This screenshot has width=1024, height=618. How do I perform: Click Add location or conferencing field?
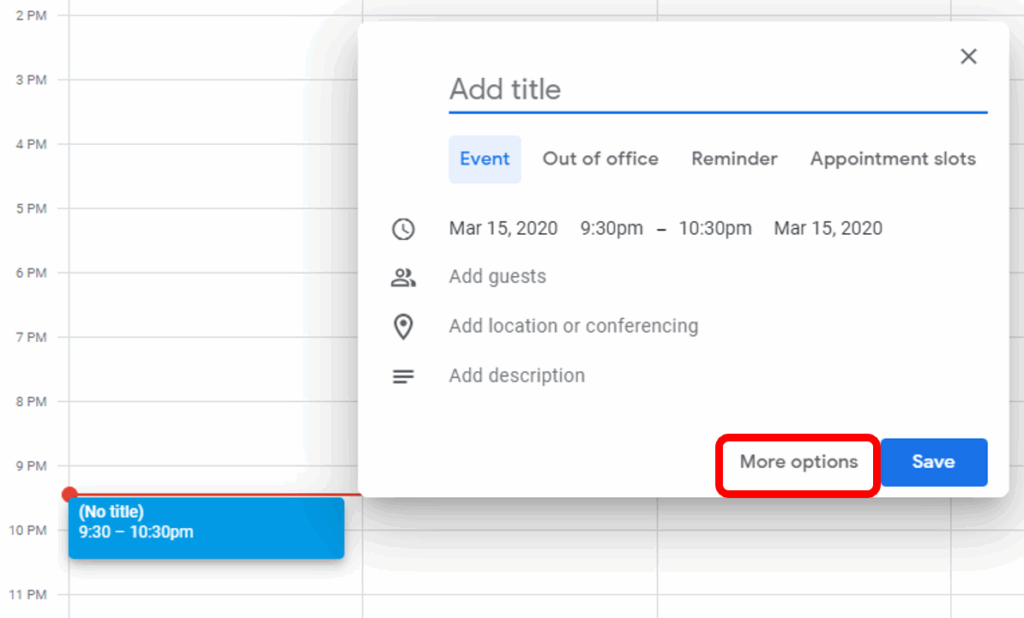pos(573,326)
